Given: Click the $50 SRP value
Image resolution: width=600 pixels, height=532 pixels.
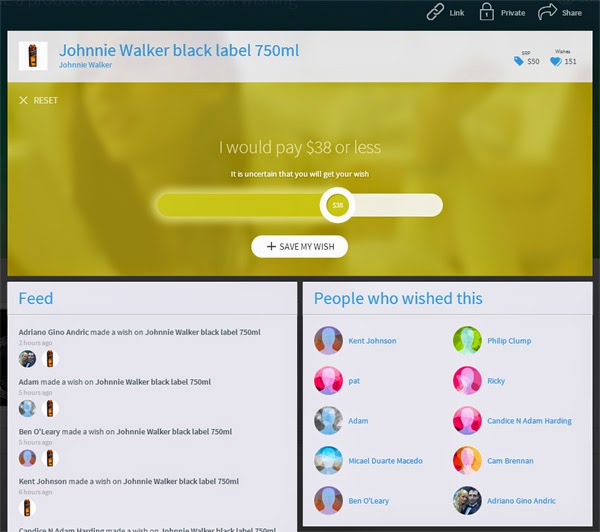Looking at the screenshot, I should 533,61.
